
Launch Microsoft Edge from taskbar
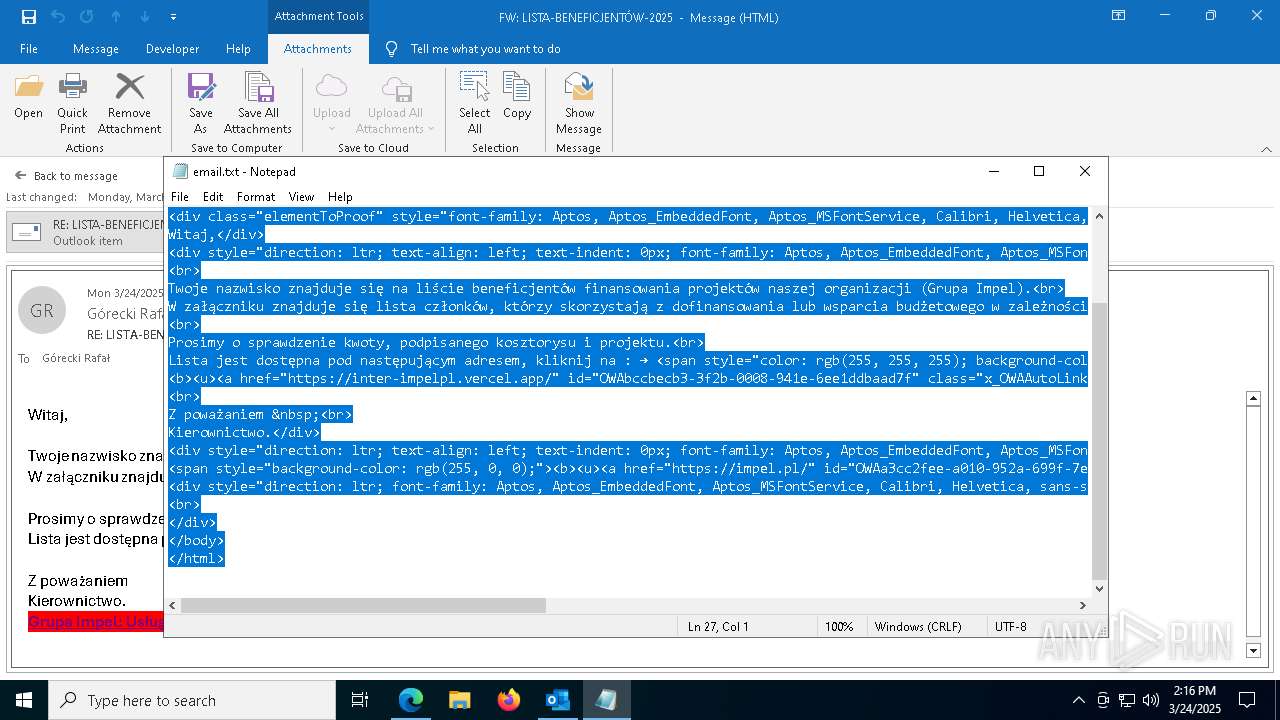(411, 700)
